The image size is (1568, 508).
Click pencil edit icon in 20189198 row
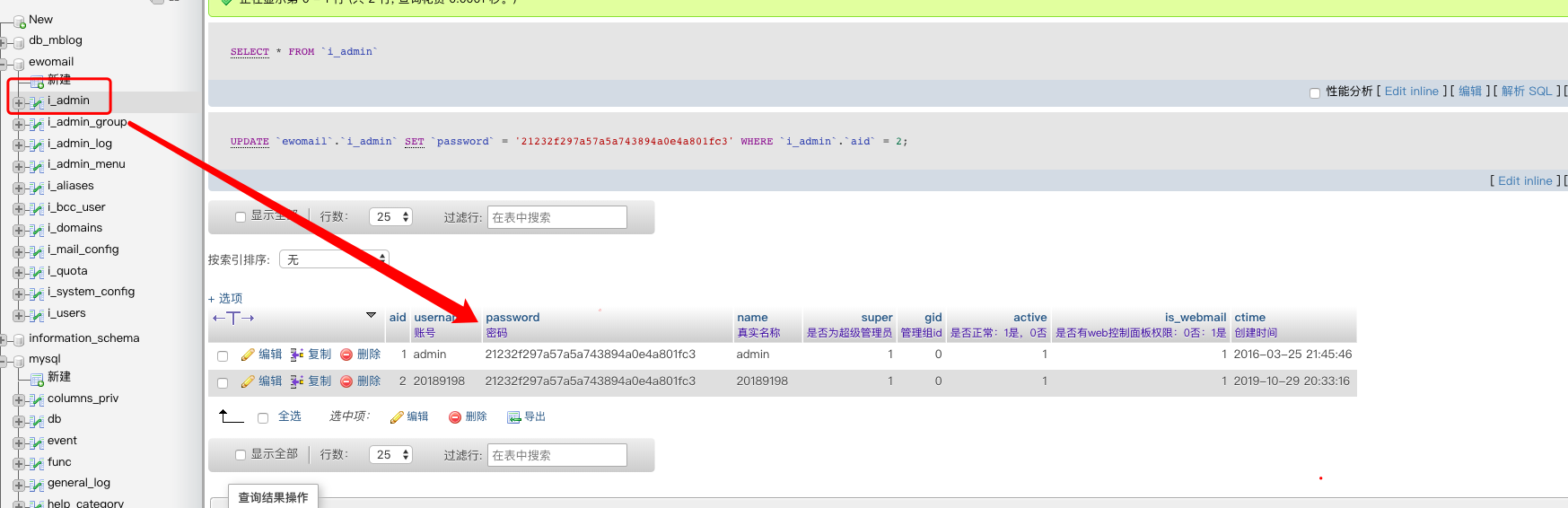tap(248, 381)
